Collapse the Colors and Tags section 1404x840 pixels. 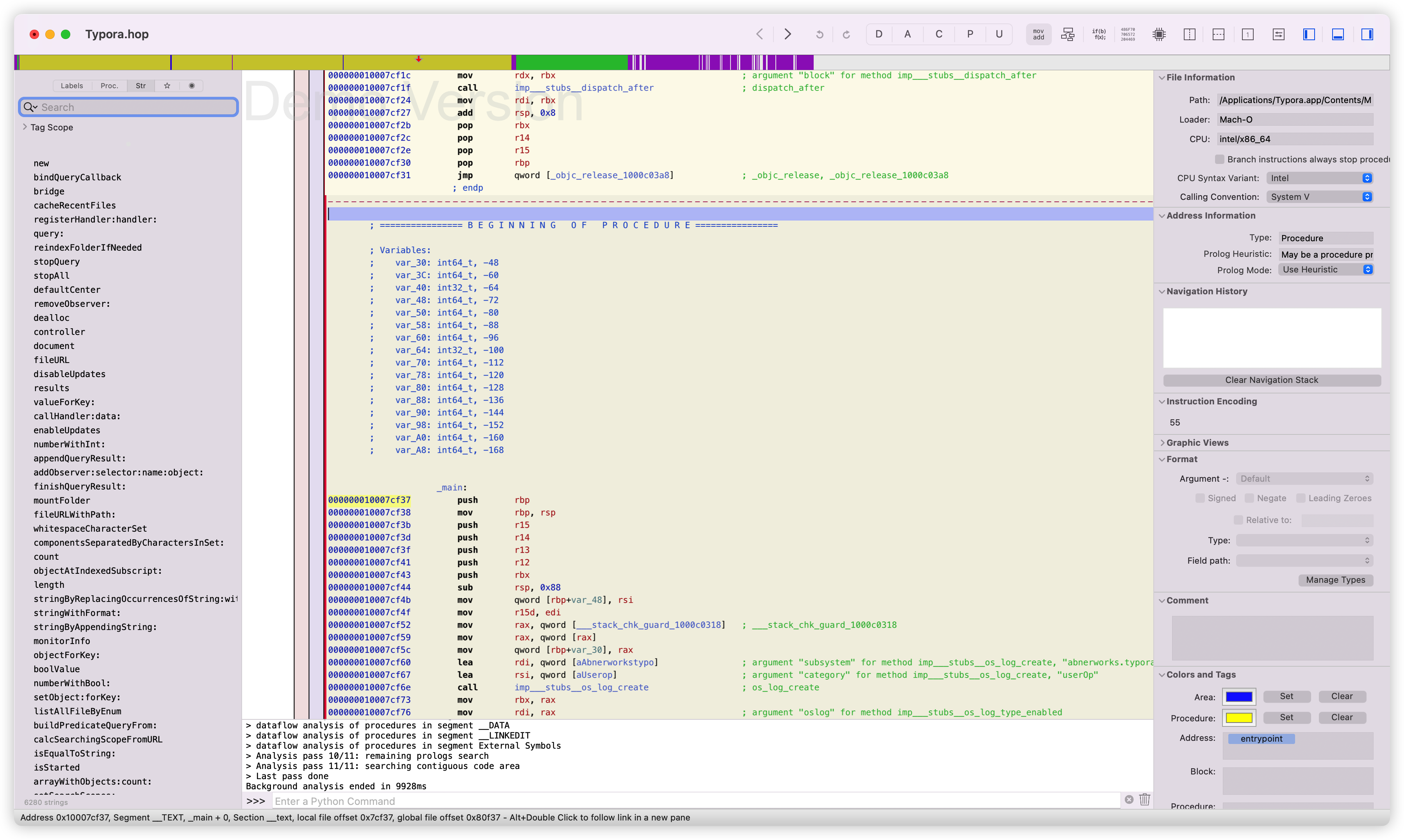pos(1162,675)
